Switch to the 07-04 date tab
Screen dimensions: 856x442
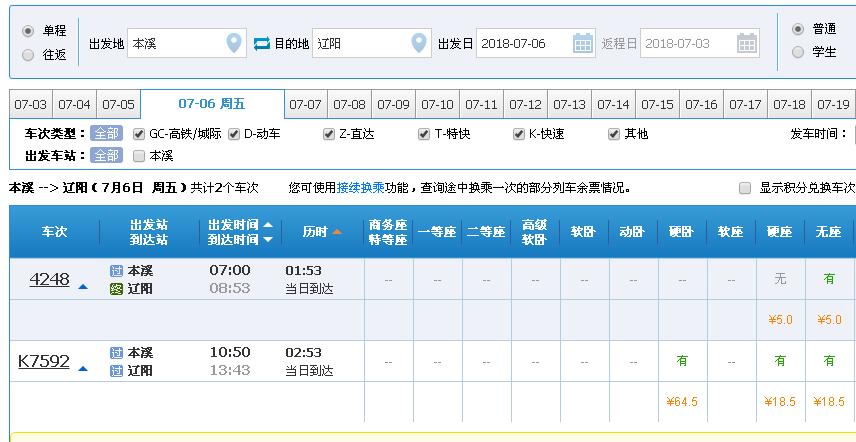[x=74, y=104]
